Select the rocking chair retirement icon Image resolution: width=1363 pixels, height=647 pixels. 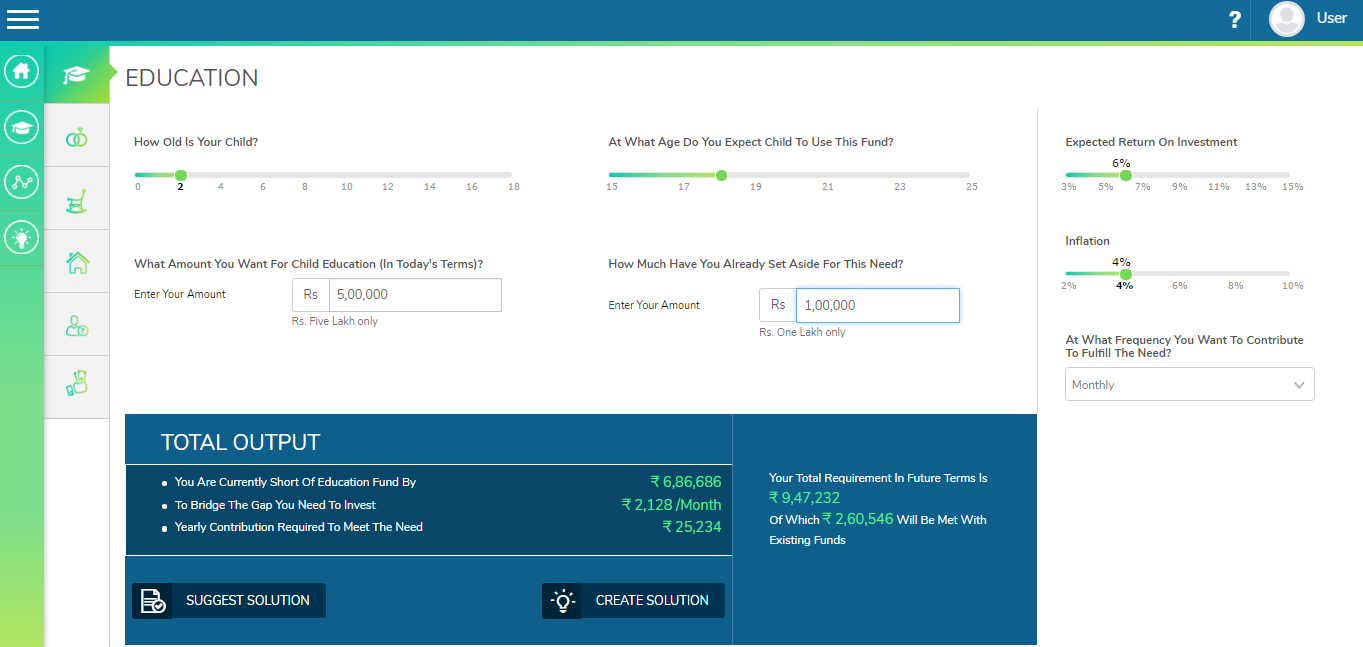[x=77, y=201]
